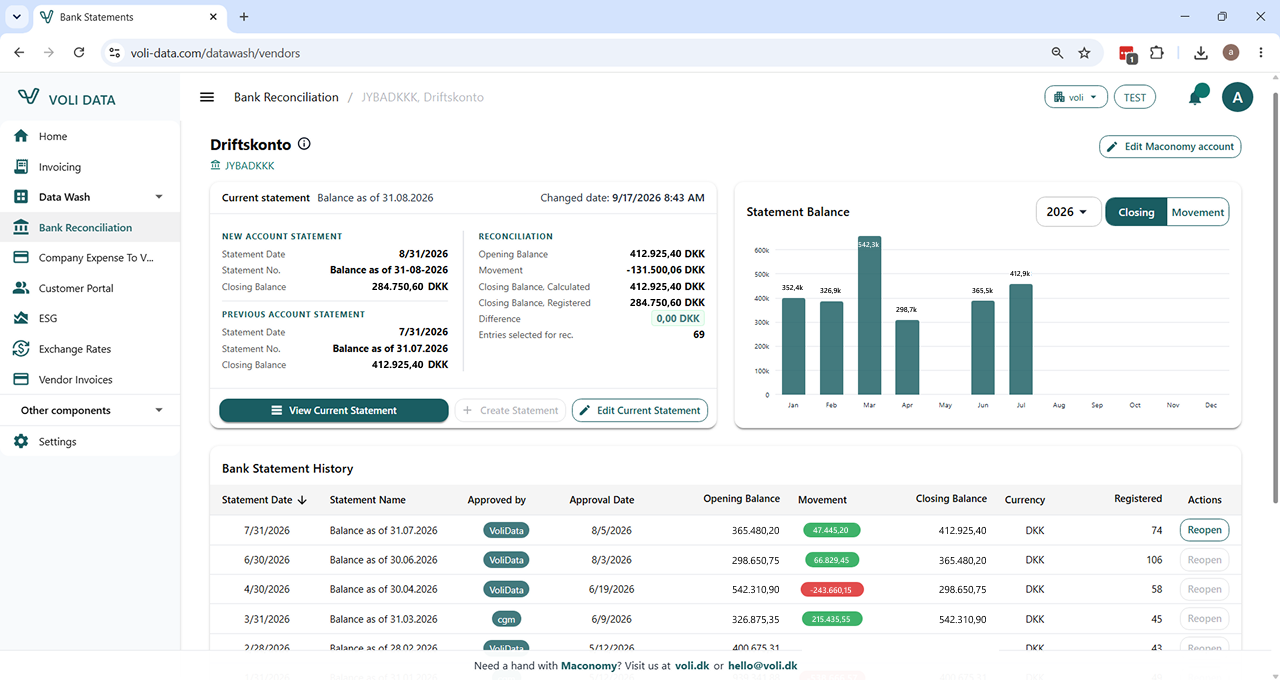Click View Current Statement button
1280x680 pixels.
pos(334,410)
